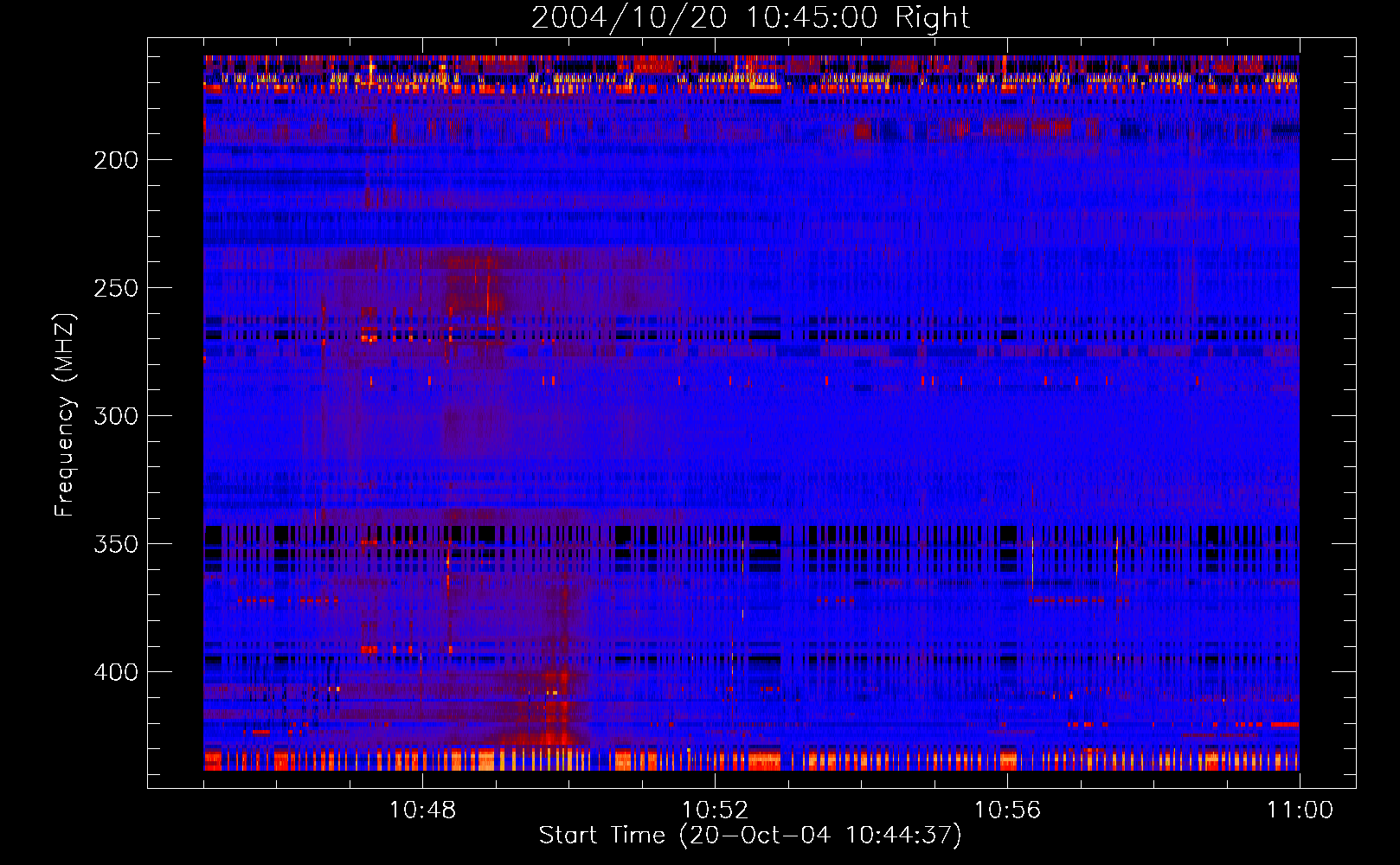Click the 300 frequency tick label
The image size is (1400, 865).
click(116, 416)
